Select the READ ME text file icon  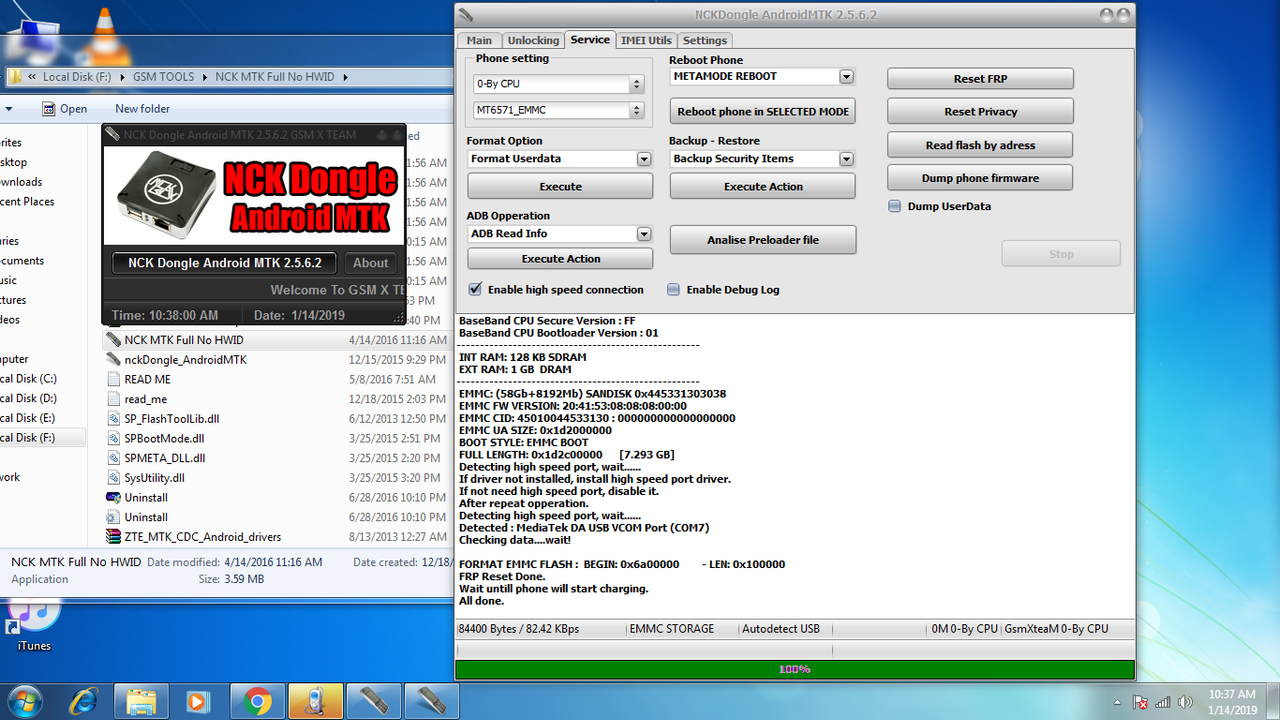113,380
